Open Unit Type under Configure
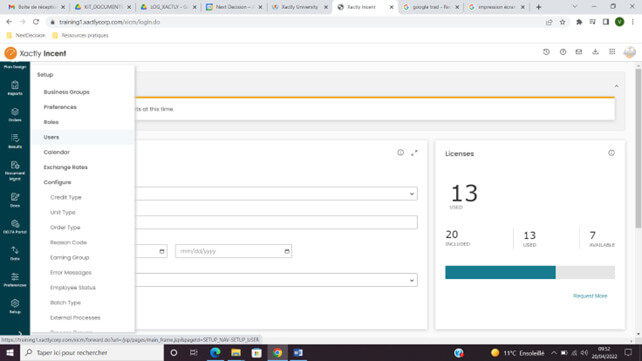Image resolution: width=642 pixels, height=361 pixels. click(63, 212)
